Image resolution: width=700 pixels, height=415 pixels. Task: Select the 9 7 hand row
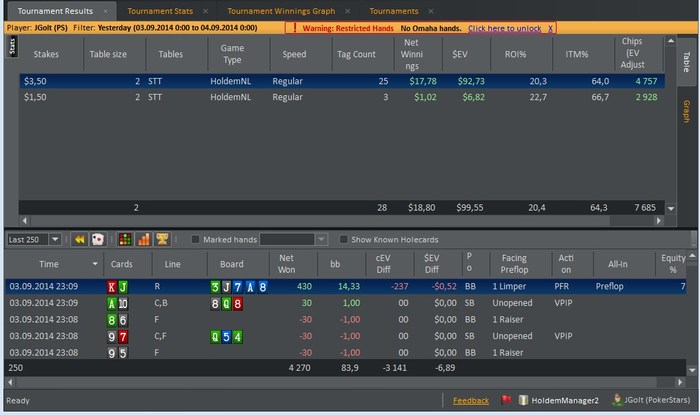tap(346, 336)
